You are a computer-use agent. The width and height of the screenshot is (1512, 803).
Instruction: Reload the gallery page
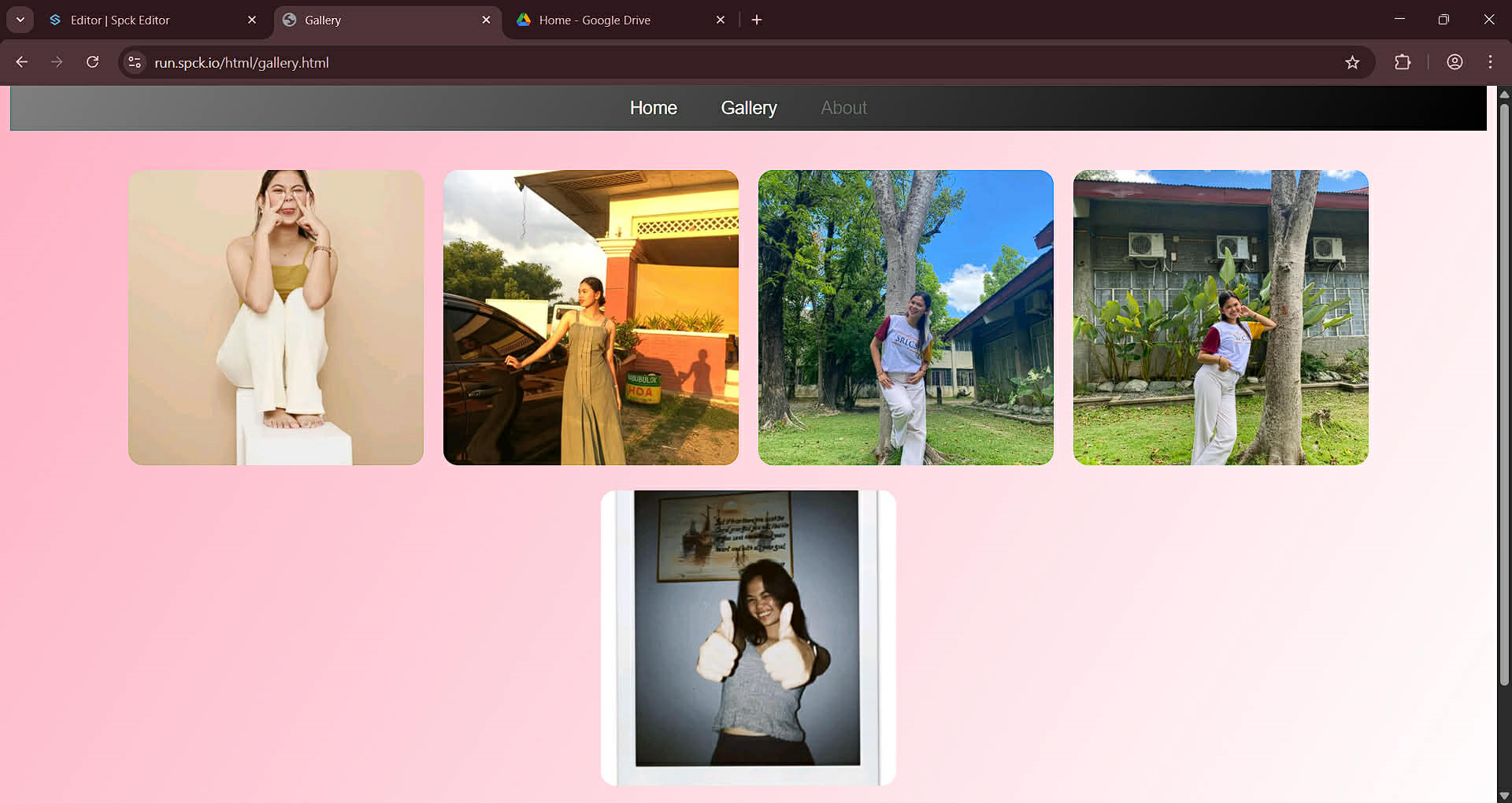(92, 62)
